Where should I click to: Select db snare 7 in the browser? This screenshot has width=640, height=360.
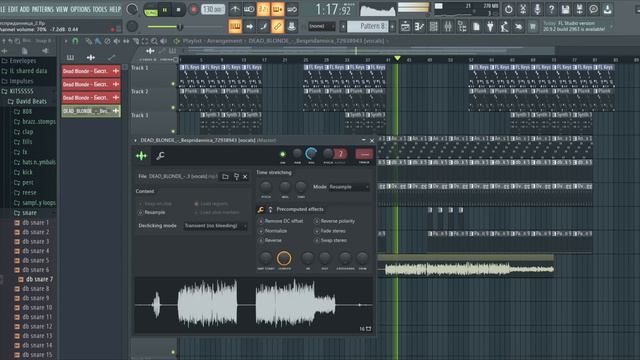(x=37, y=279)
